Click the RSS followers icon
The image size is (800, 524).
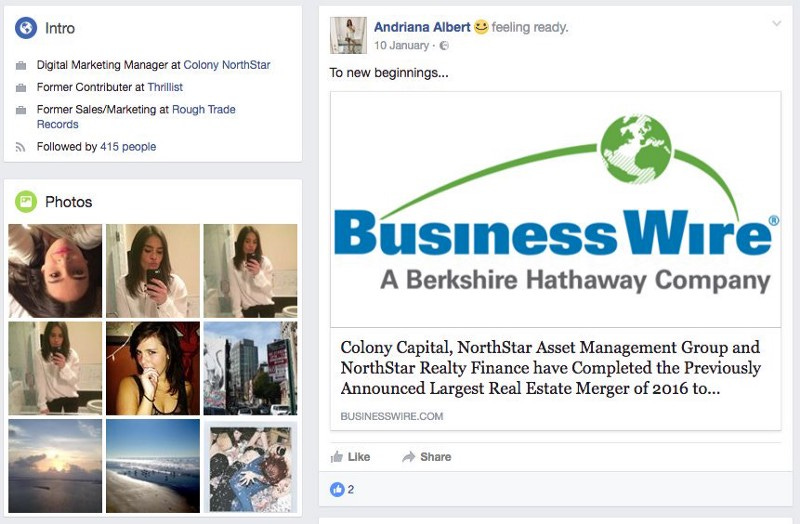point(20,147)
